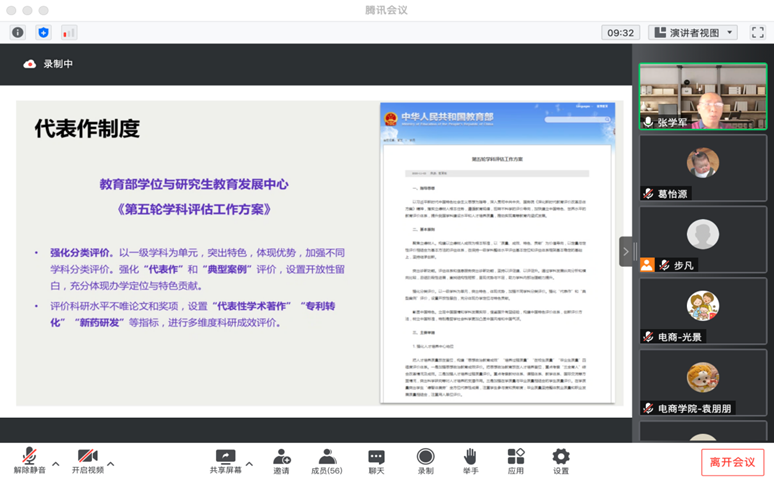Raise hand with 举手 icon

click(470, 461)
